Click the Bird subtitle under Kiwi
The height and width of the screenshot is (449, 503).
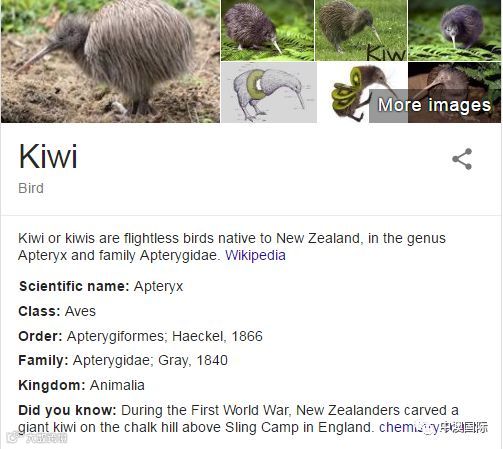[31, 188]
